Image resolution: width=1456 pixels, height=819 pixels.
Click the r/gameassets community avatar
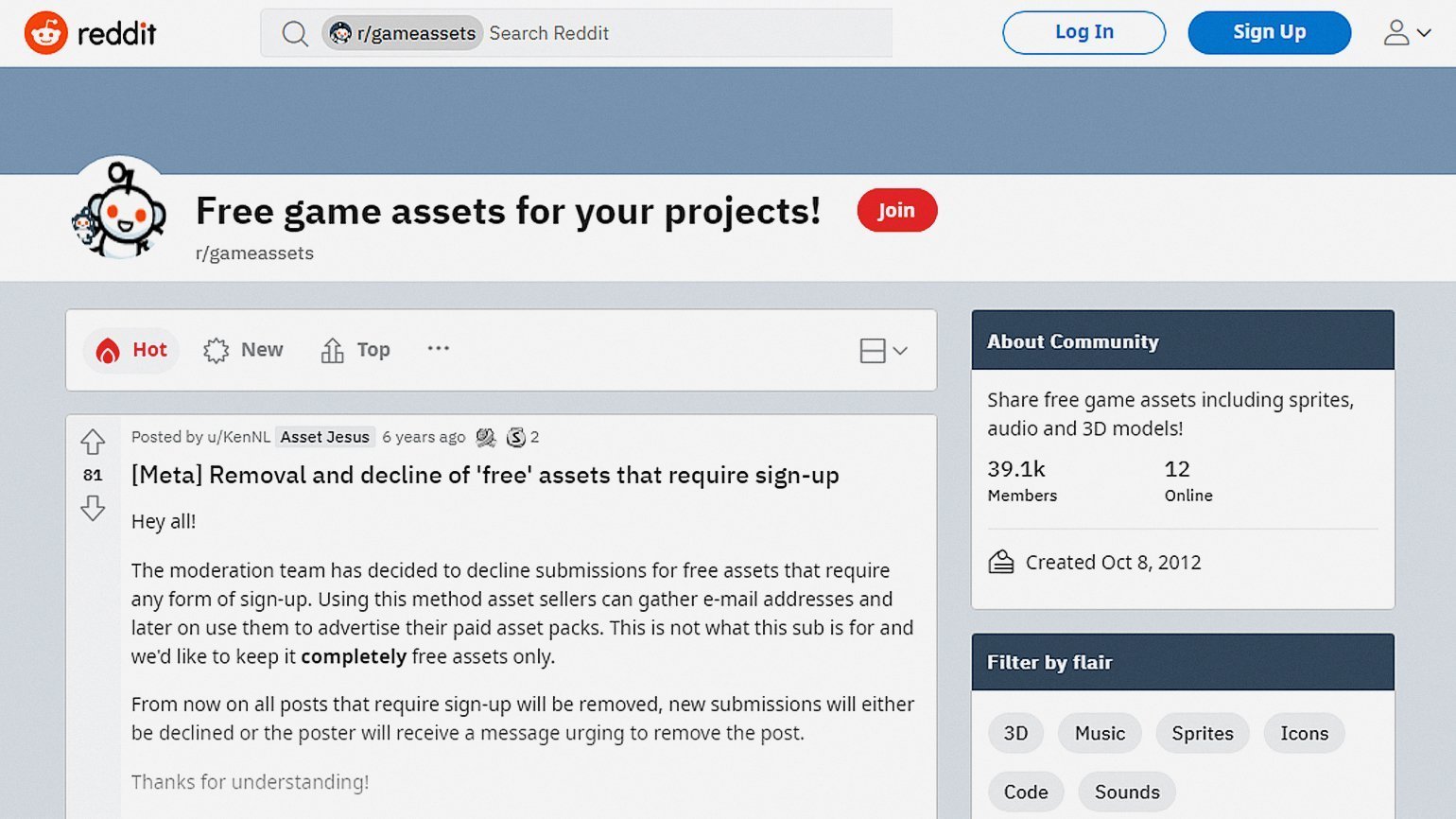click(120, 209)
